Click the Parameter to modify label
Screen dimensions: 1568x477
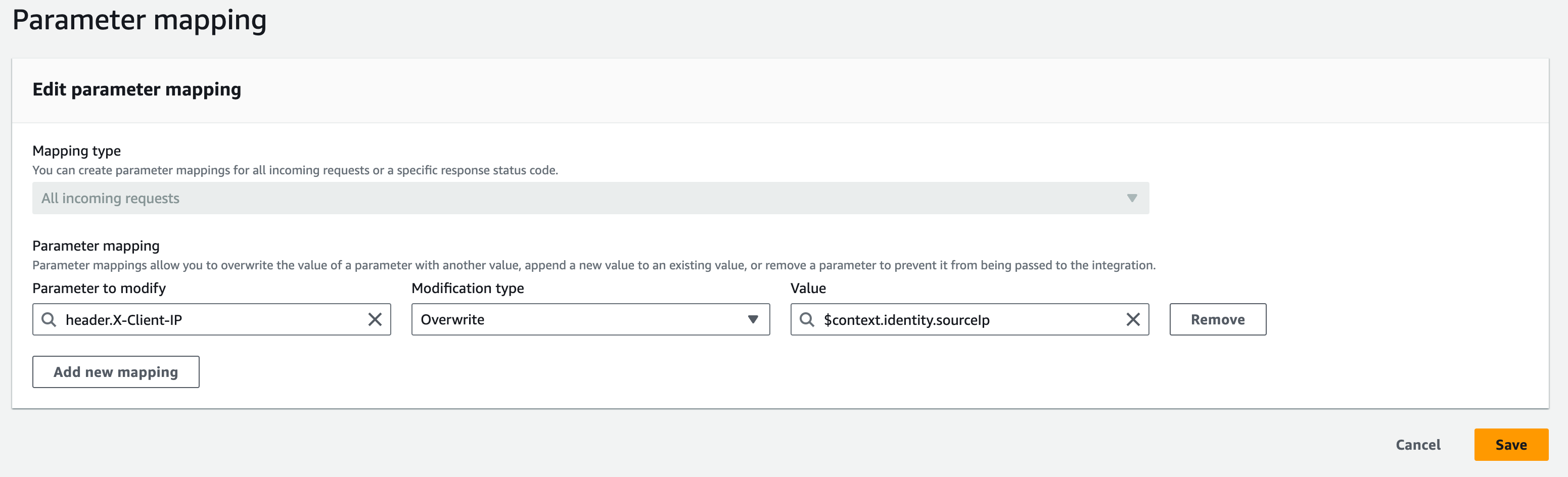click(99, 289)
